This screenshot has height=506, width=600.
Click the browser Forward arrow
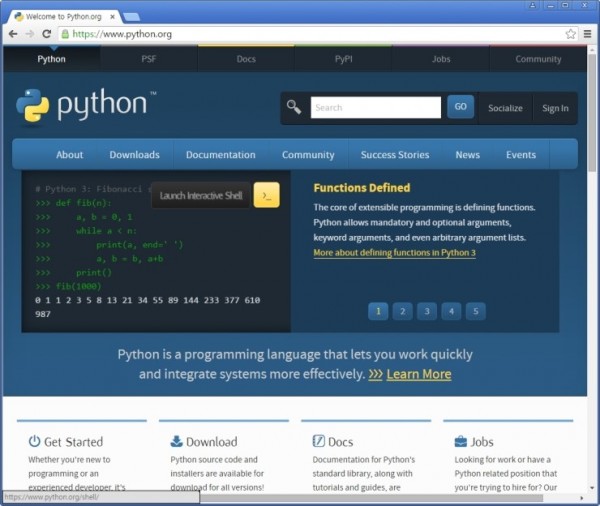click(x=29, y=34)
